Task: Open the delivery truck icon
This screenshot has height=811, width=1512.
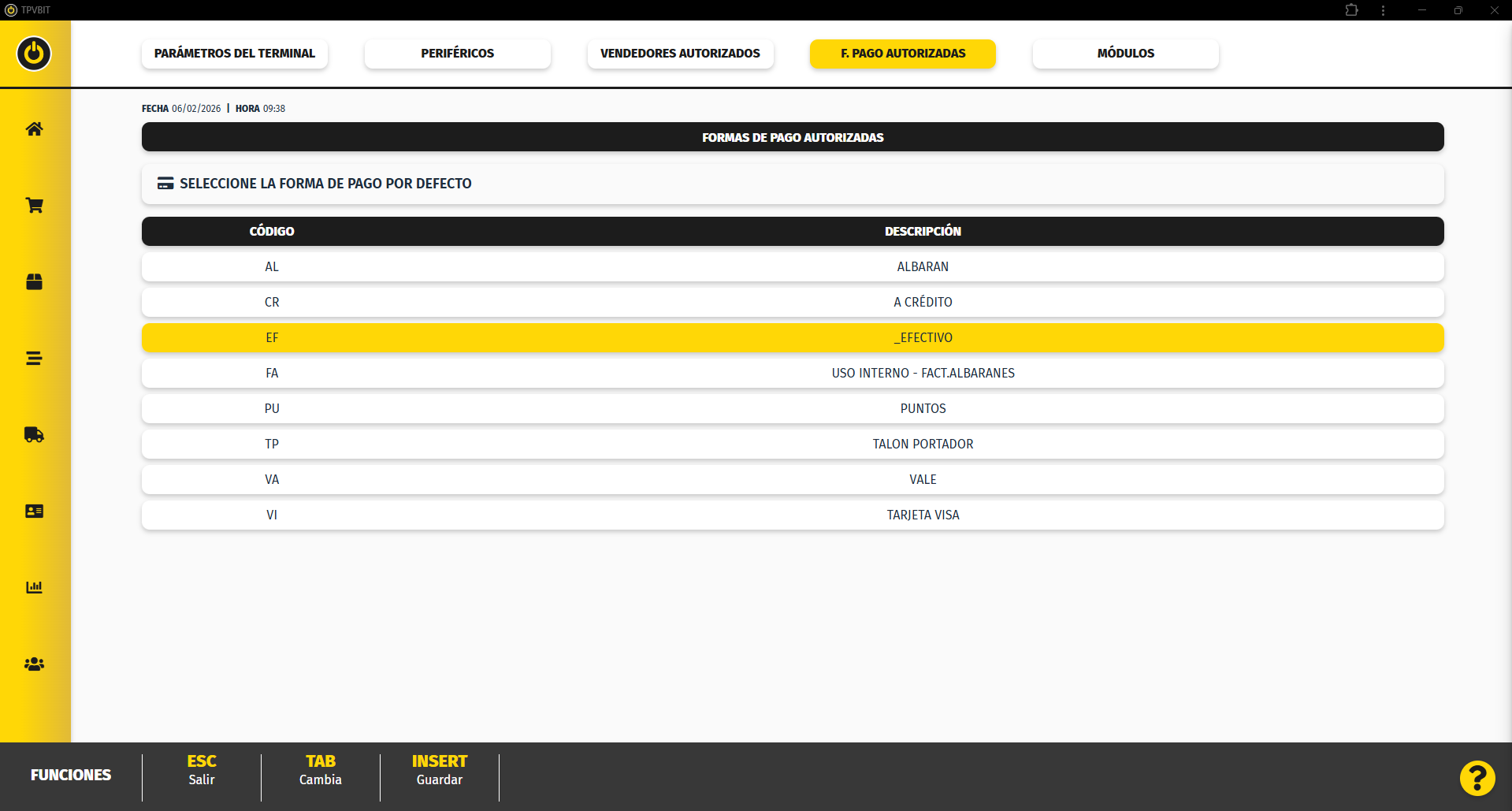Action: coord(34,435)
